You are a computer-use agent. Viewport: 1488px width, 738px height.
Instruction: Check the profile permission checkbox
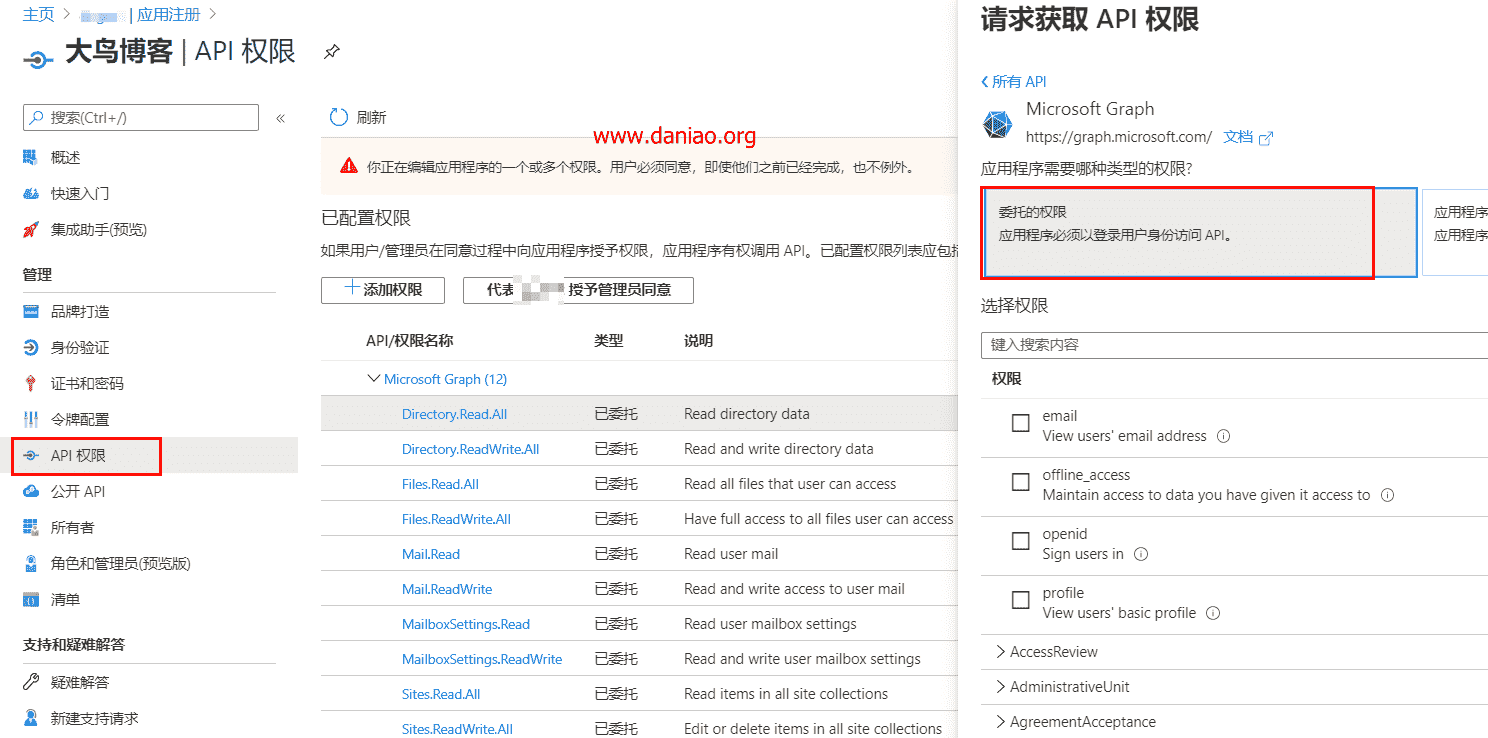click(x=1020, y=600)
